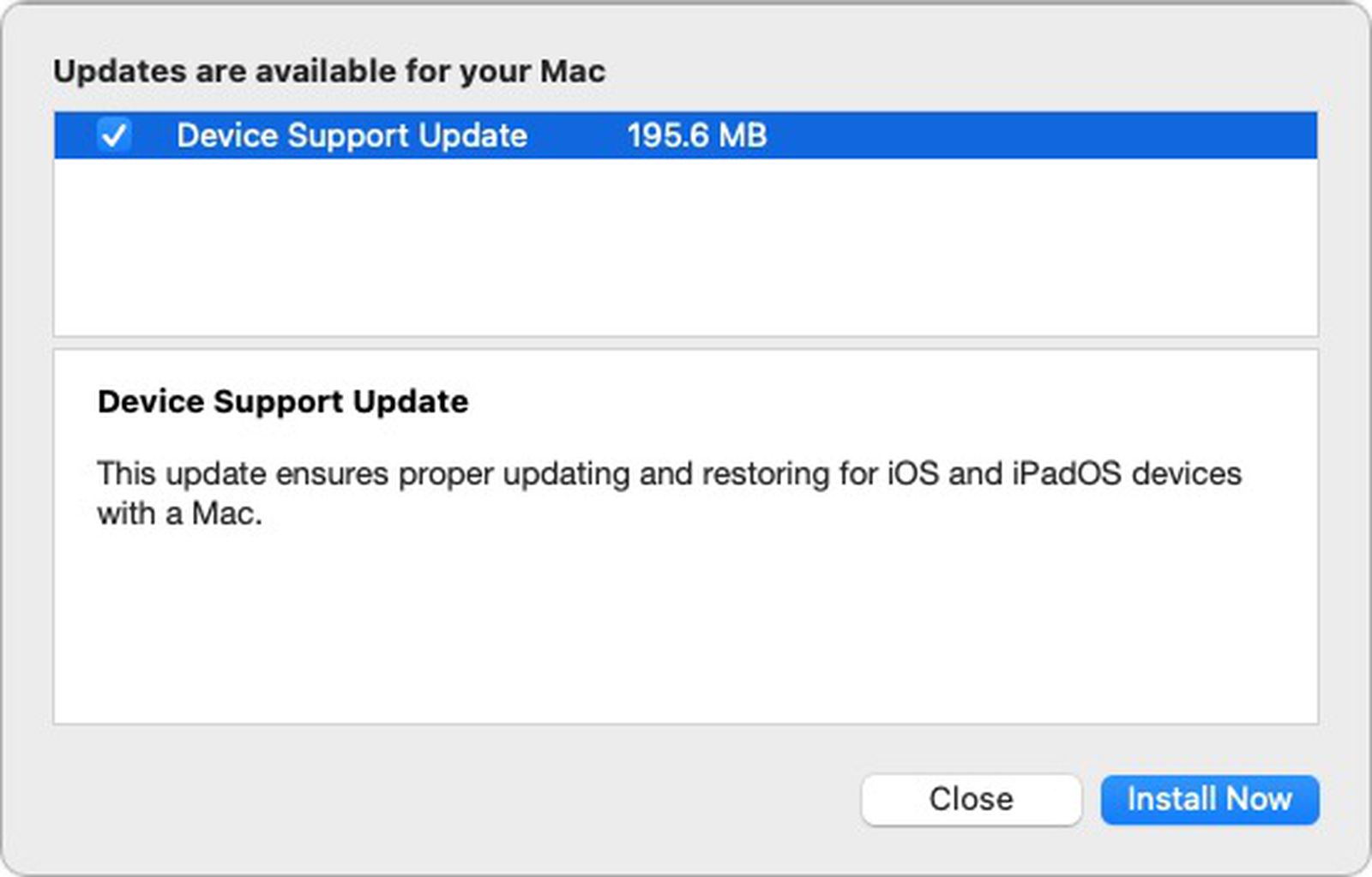Image resolution: width=1372 pixels, height=877 pixels.
Task: Click "with a Mac." on the second description line
Action: 179,514
